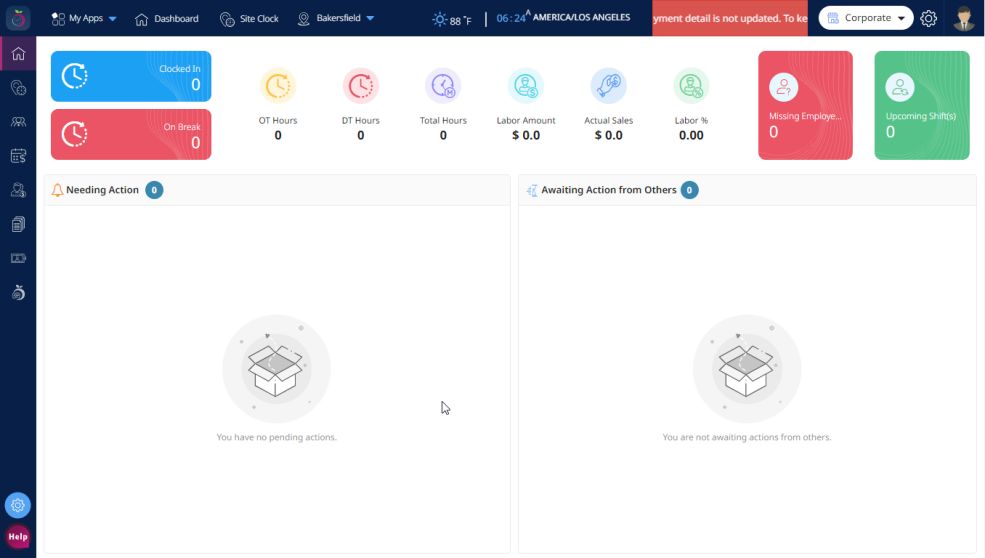Open the settings gear in the top bar
The height and width of the screenshot is (558, 985).
point(929,18)
